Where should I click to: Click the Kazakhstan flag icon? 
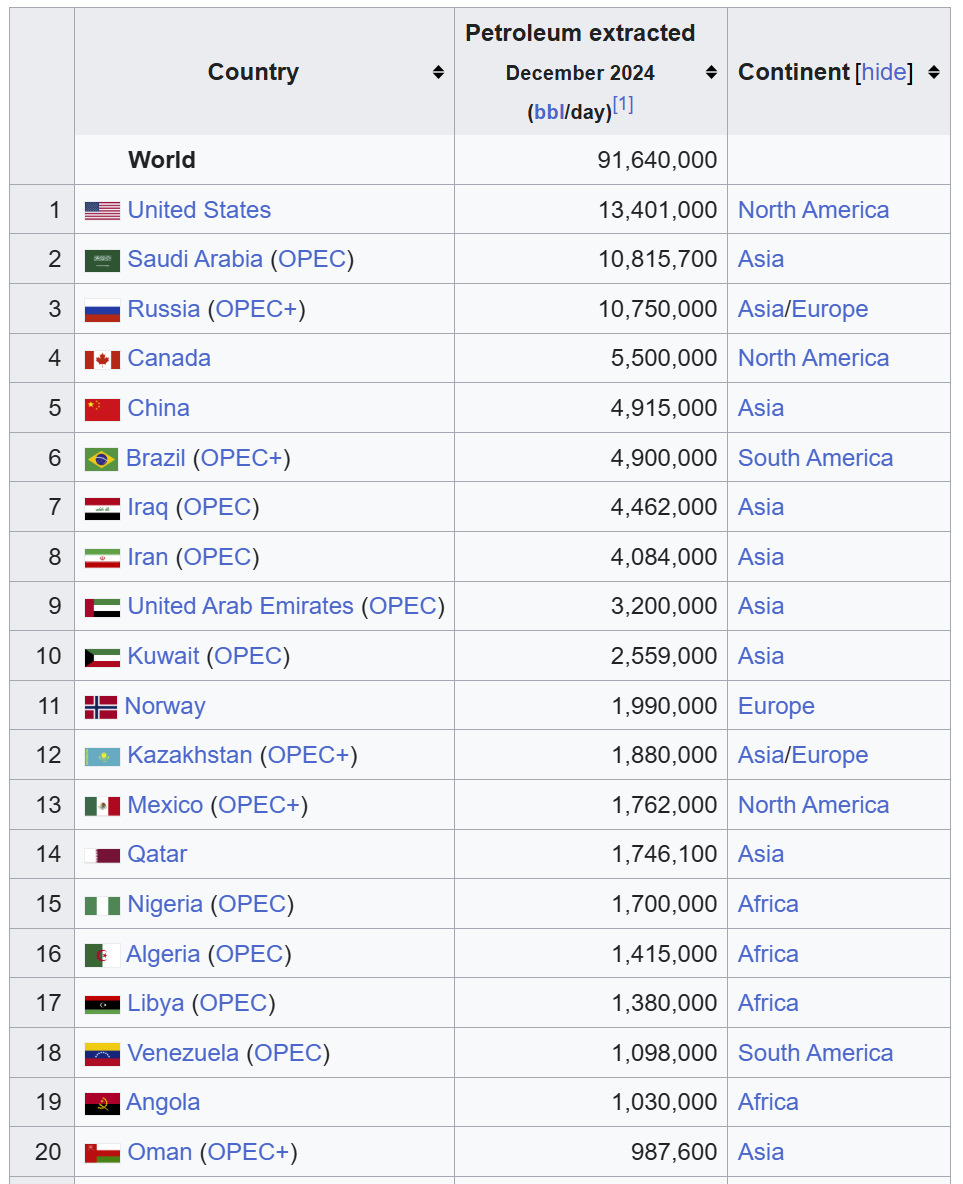point(102,756)
